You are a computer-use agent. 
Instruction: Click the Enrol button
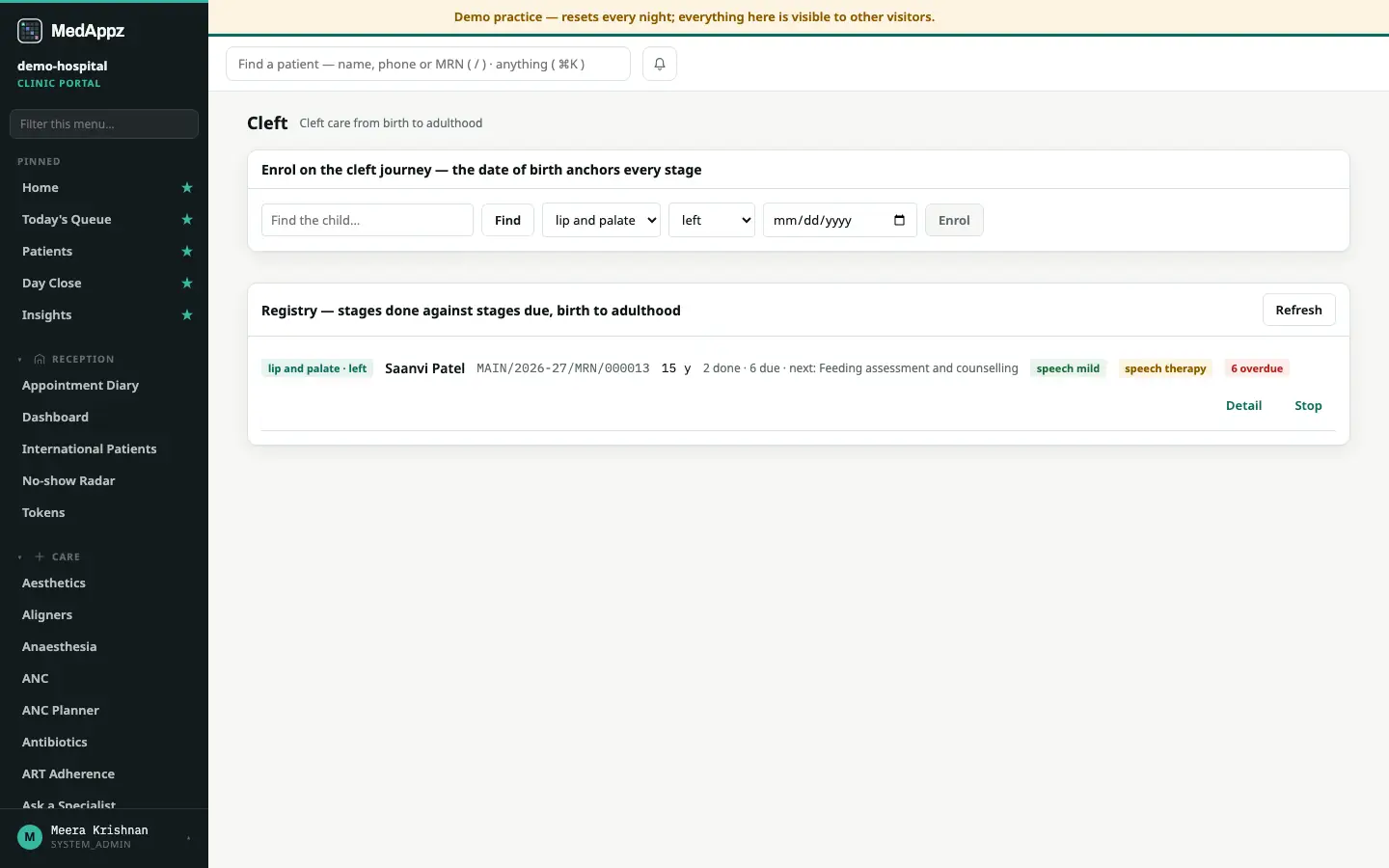954,220
